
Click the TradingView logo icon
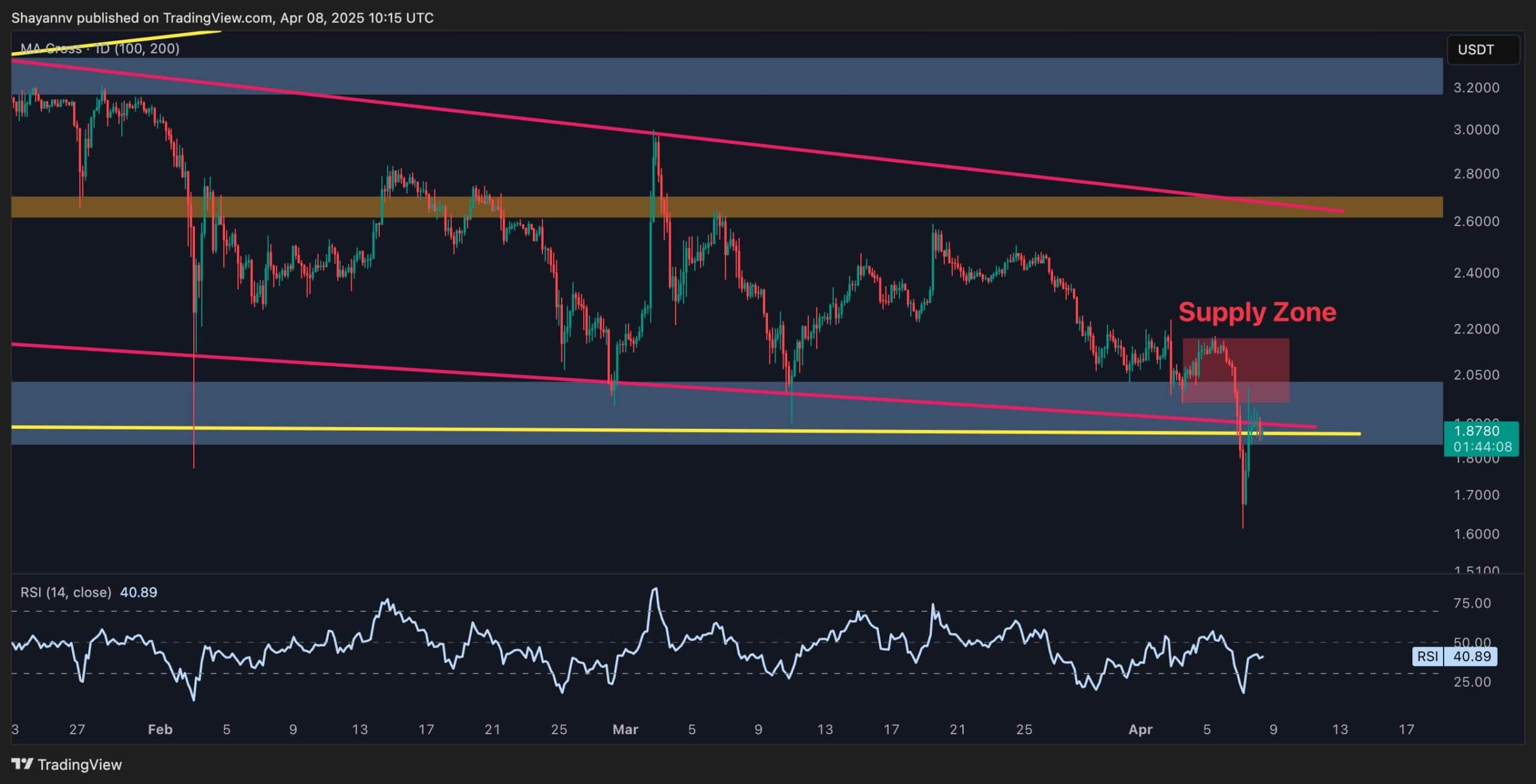tap(22, 764)
